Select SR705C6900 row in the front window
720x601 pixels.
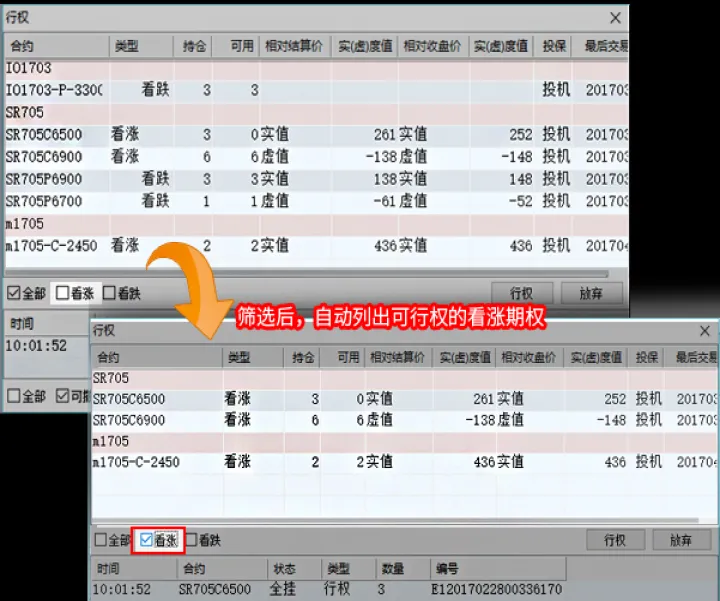tap(405, 420)
